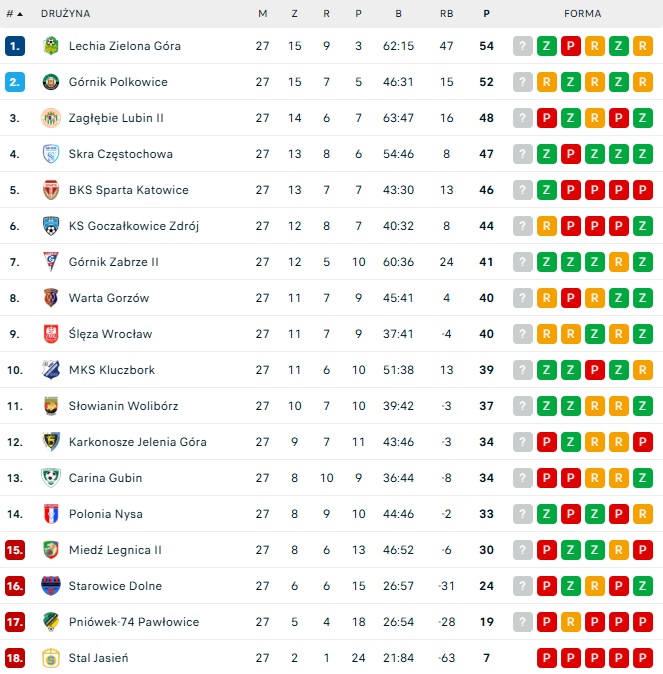Sort table by the # rank column
This screenshot has height=674, width=663.
click(14, 14)
